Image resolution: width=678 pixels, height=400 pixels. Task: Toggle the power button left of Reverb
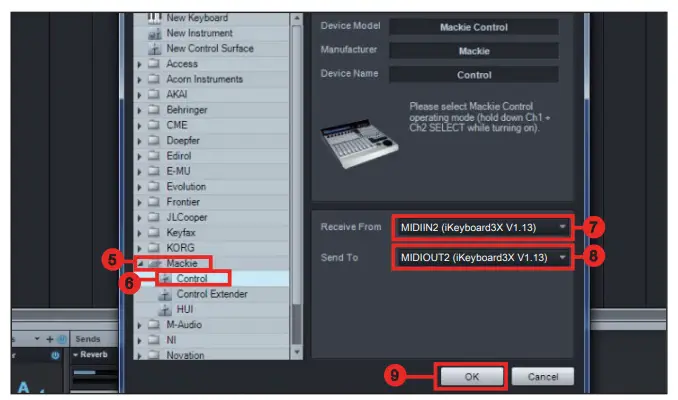pyautogui.click(x=55, y=355)
